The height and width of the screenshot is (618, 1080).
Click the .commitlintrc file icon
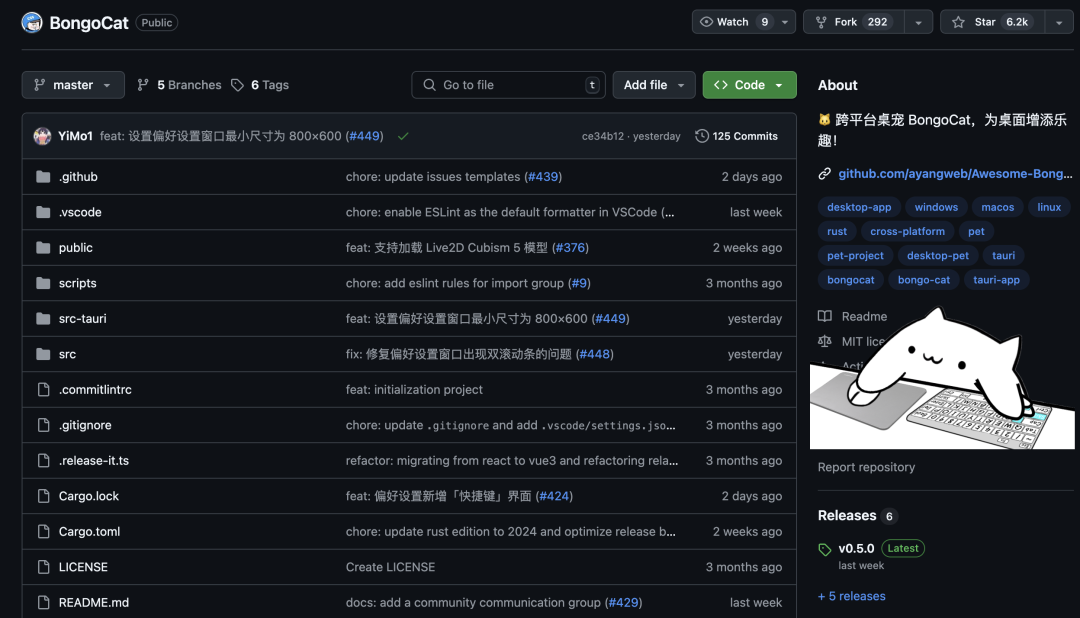click(43, 390)
